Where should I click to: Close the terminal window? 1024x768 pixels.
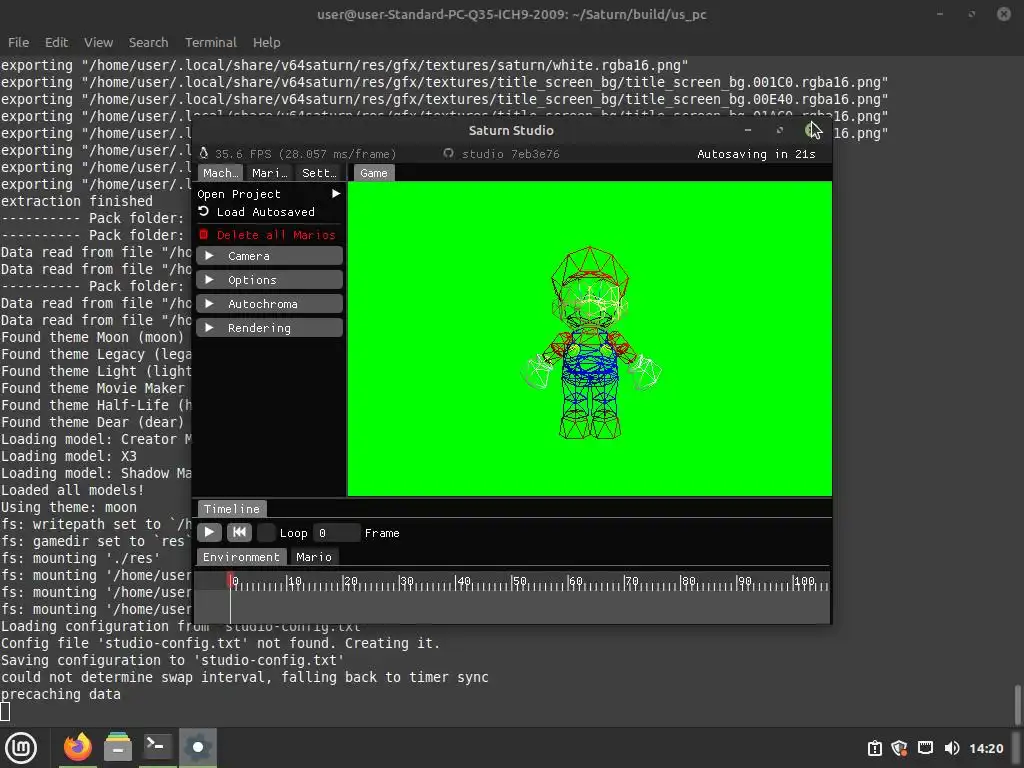click(1004, 14)
